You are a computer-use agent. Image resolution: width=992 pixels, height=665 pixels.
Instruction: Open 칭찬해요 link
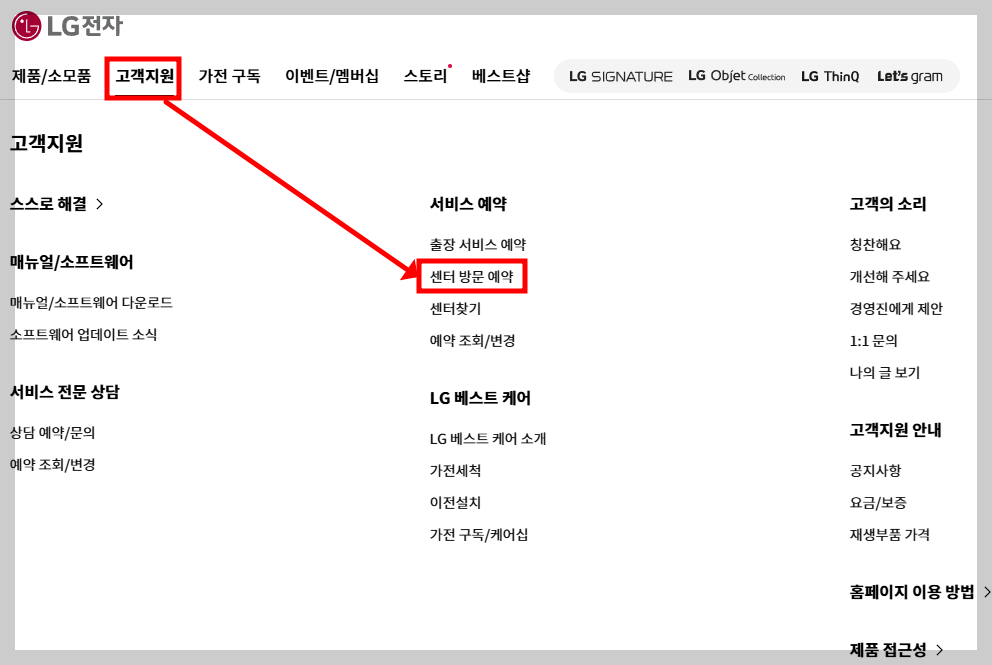(876, 244)
